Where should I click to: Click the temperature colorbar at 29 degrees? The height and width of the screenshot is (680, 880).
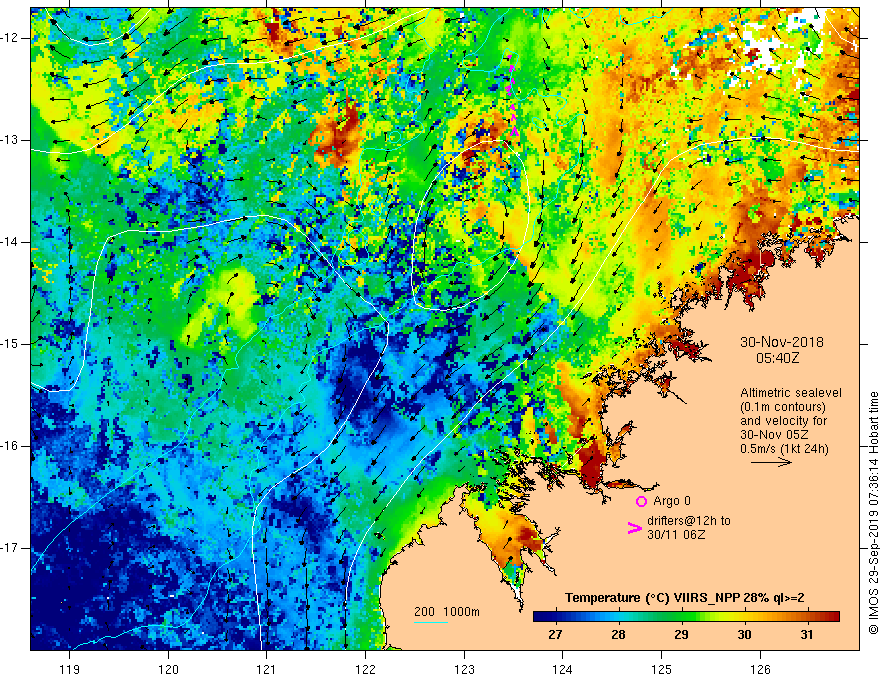[681, 617]
